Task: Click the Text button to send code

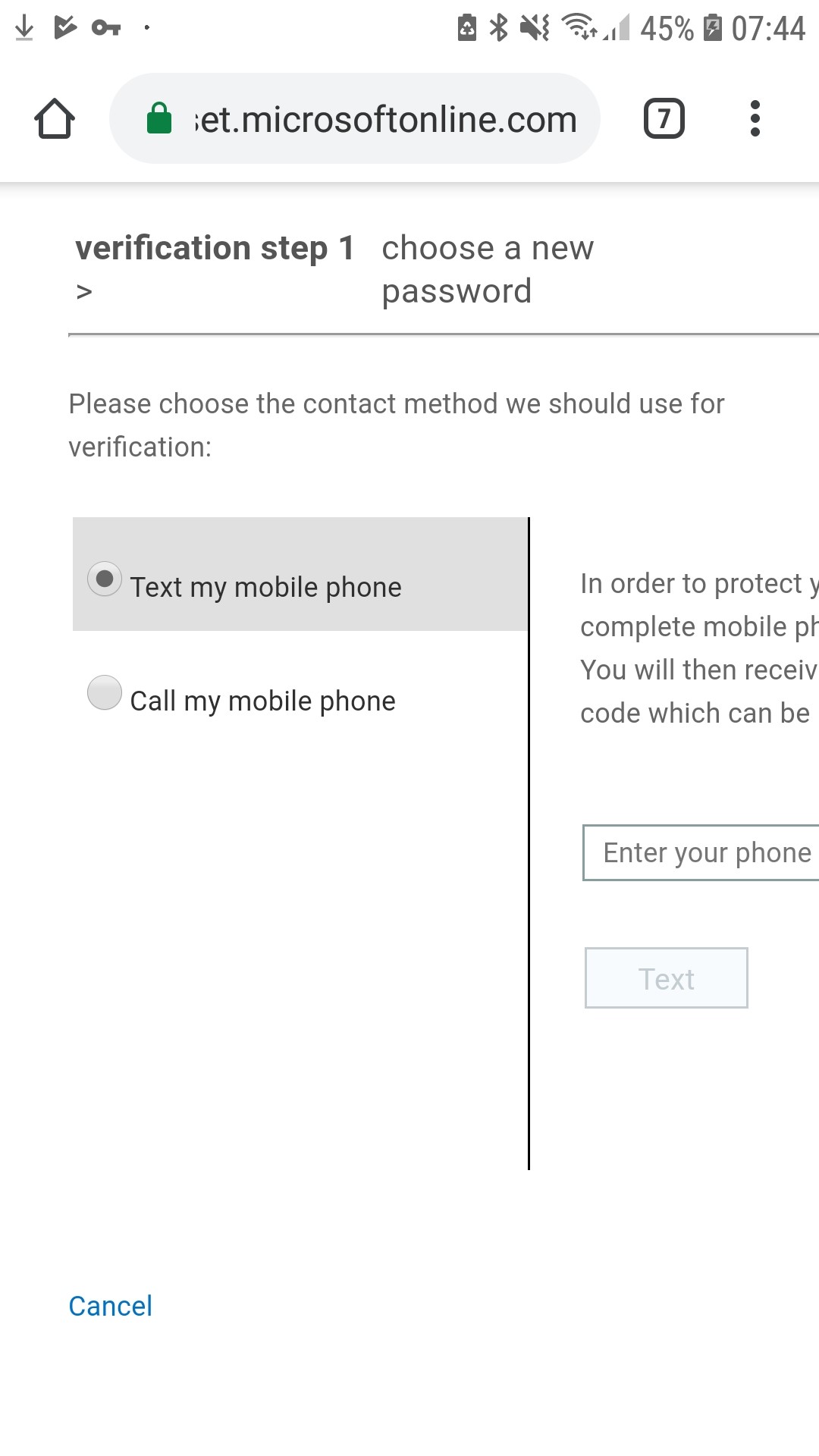Action: 667,978
